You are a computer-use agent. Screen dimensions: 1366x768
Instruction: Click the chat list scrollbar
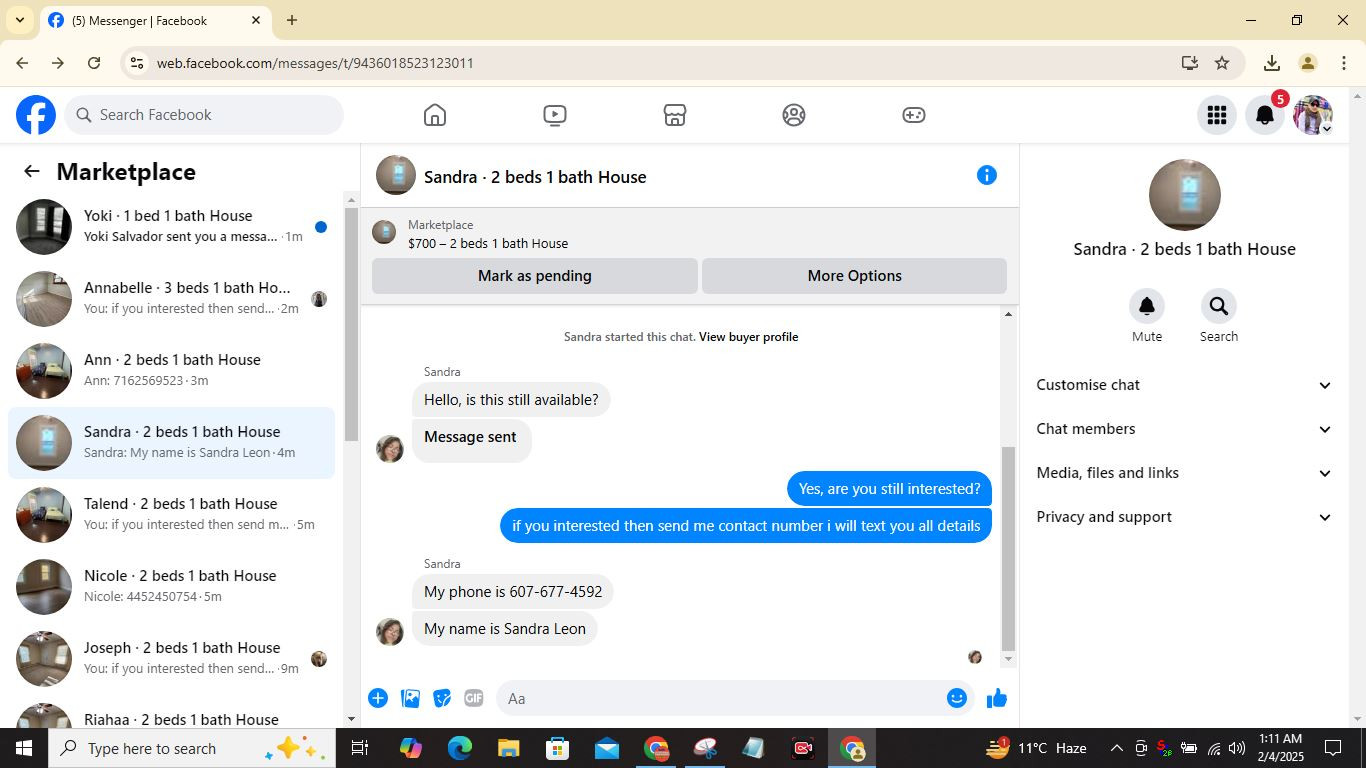point(351,325)
